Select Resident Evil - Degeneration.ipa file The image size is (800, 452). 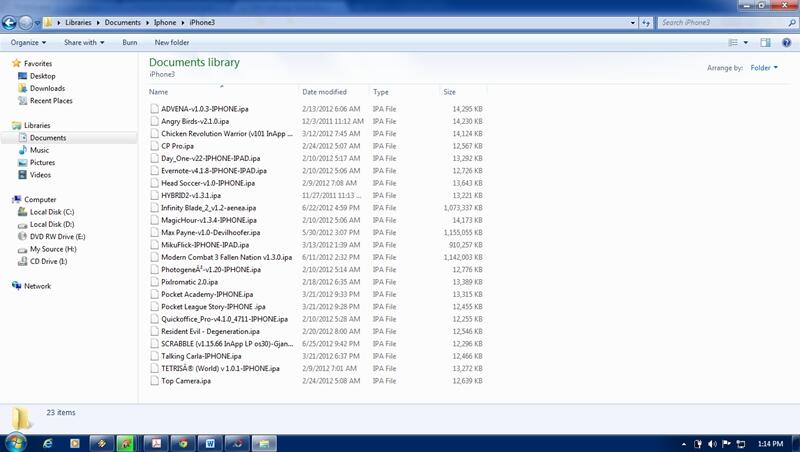click(x=210, y=331)
